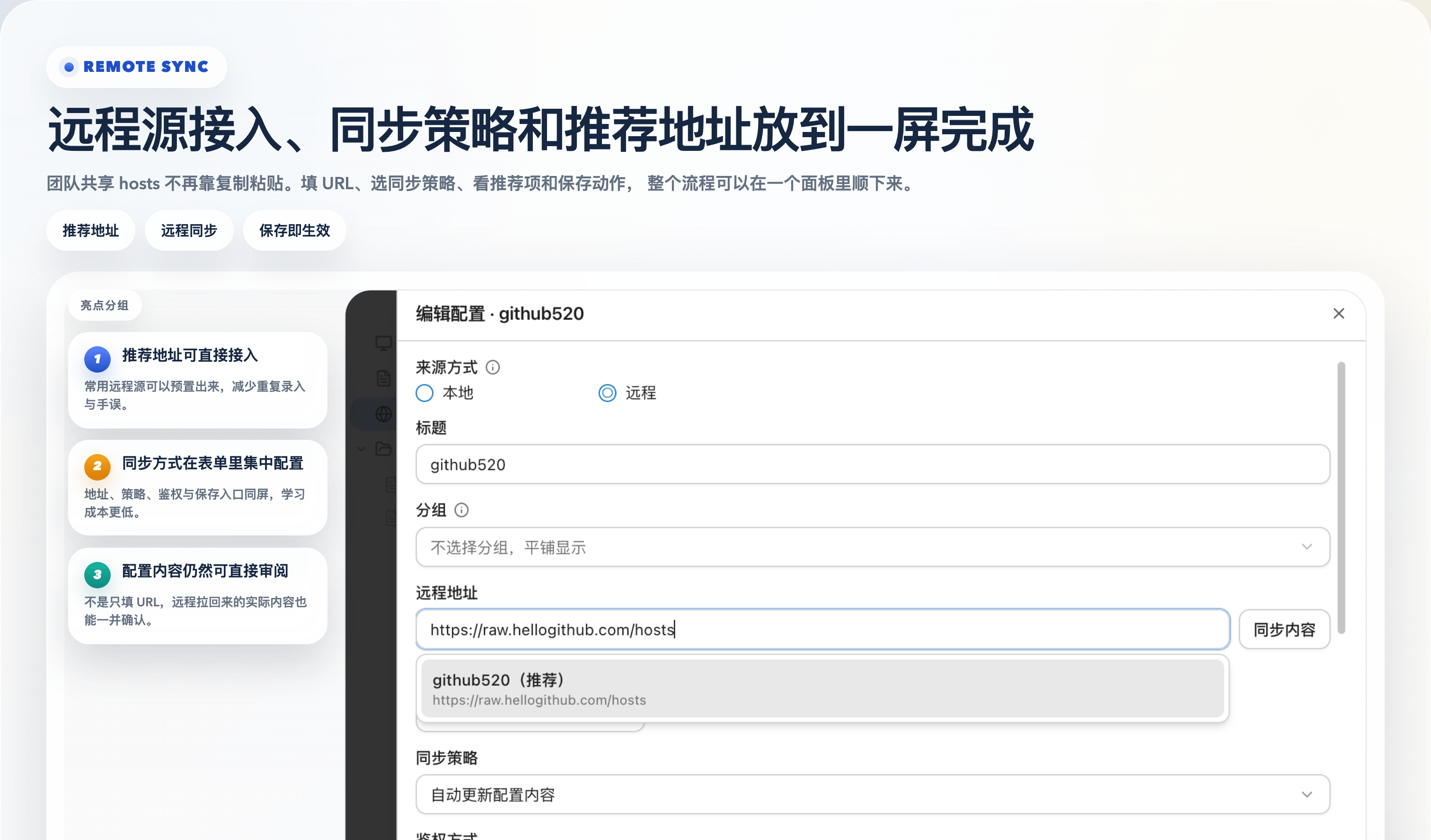Screen dimensions: 1431x840
Task: Collapse folder tree chevron in sidebar
Action: coord(361,449)
